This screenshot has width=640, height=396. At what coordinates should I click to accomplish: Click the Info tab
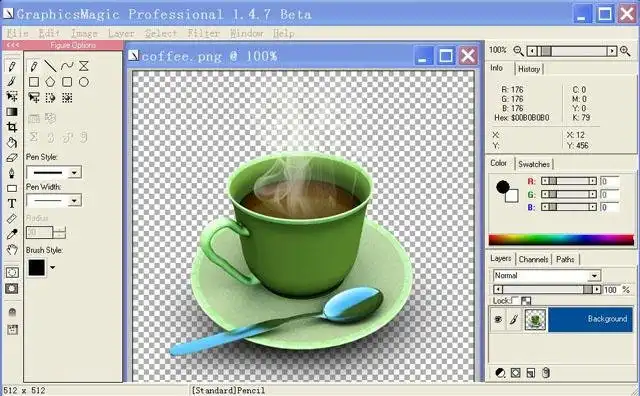tap(497, 68)
